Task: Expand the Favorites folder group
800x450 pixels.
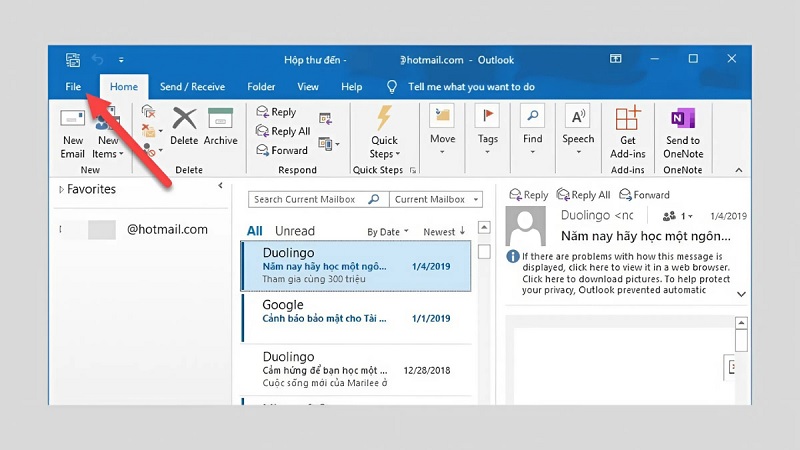Action: pos(62,189)
